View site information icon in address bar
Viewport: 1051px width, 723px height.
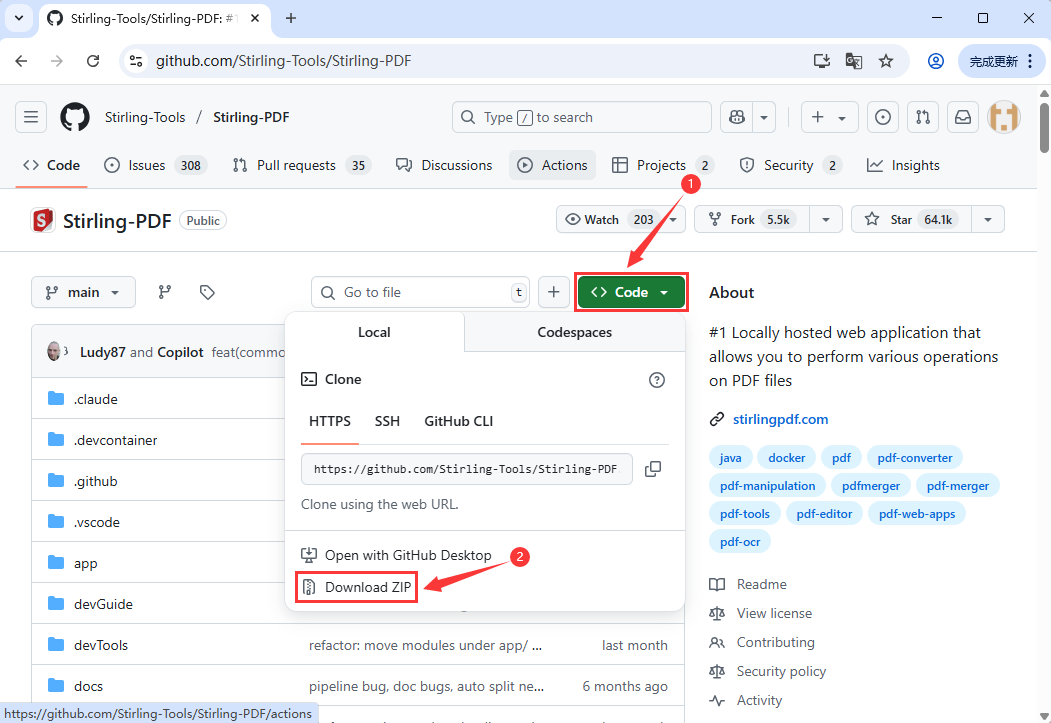pos(136,61)
